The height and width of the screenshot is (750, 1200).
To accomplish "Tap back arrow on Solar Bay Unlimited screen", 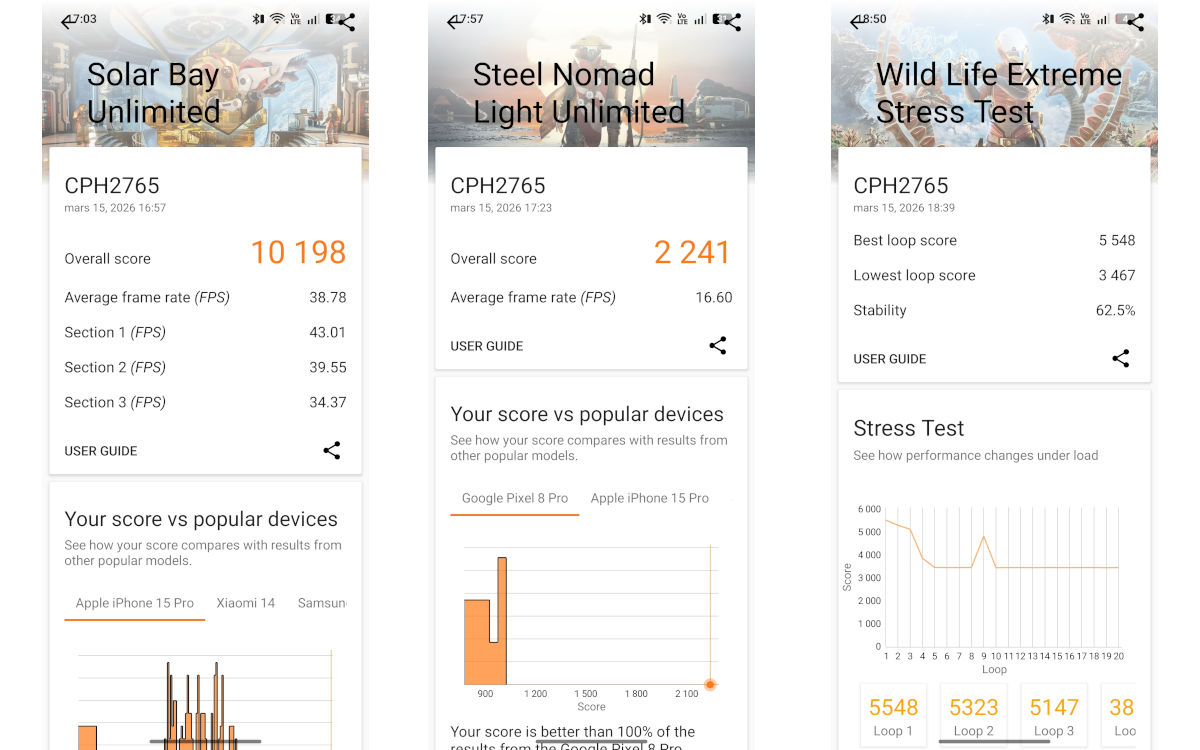I will point(67,22).
